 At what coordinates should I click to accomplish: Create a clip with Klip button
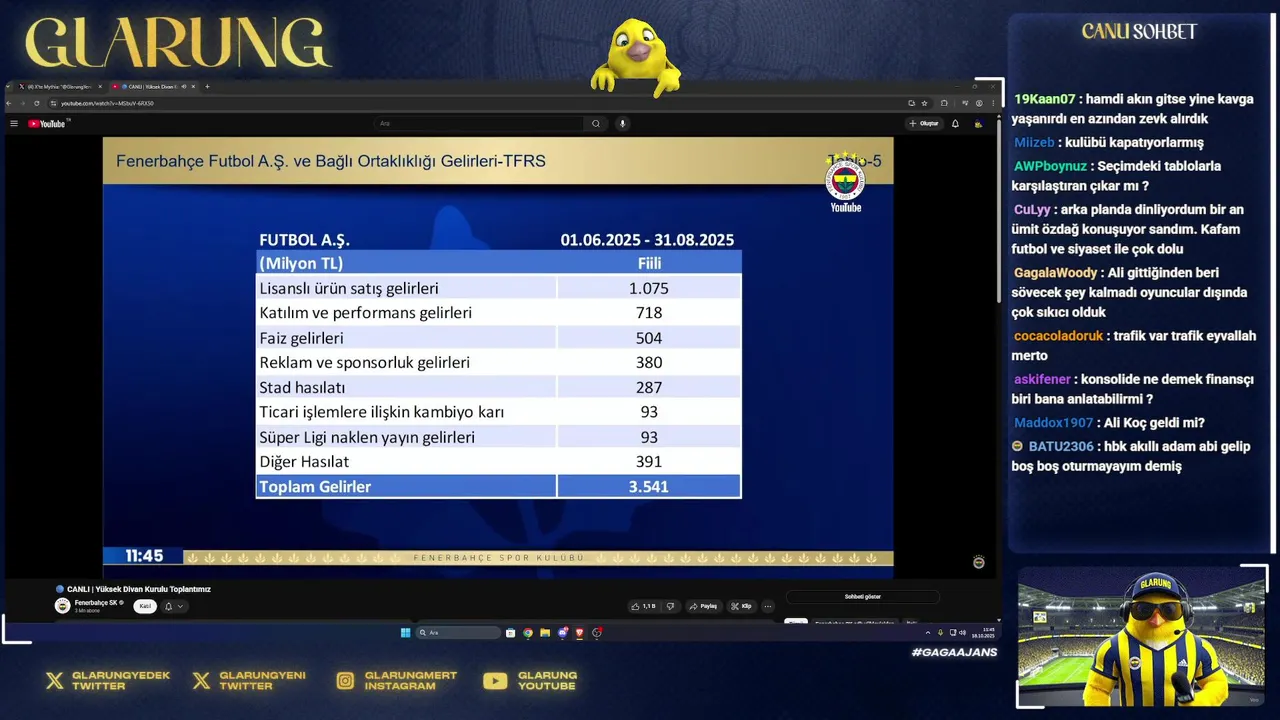[741, 606]
